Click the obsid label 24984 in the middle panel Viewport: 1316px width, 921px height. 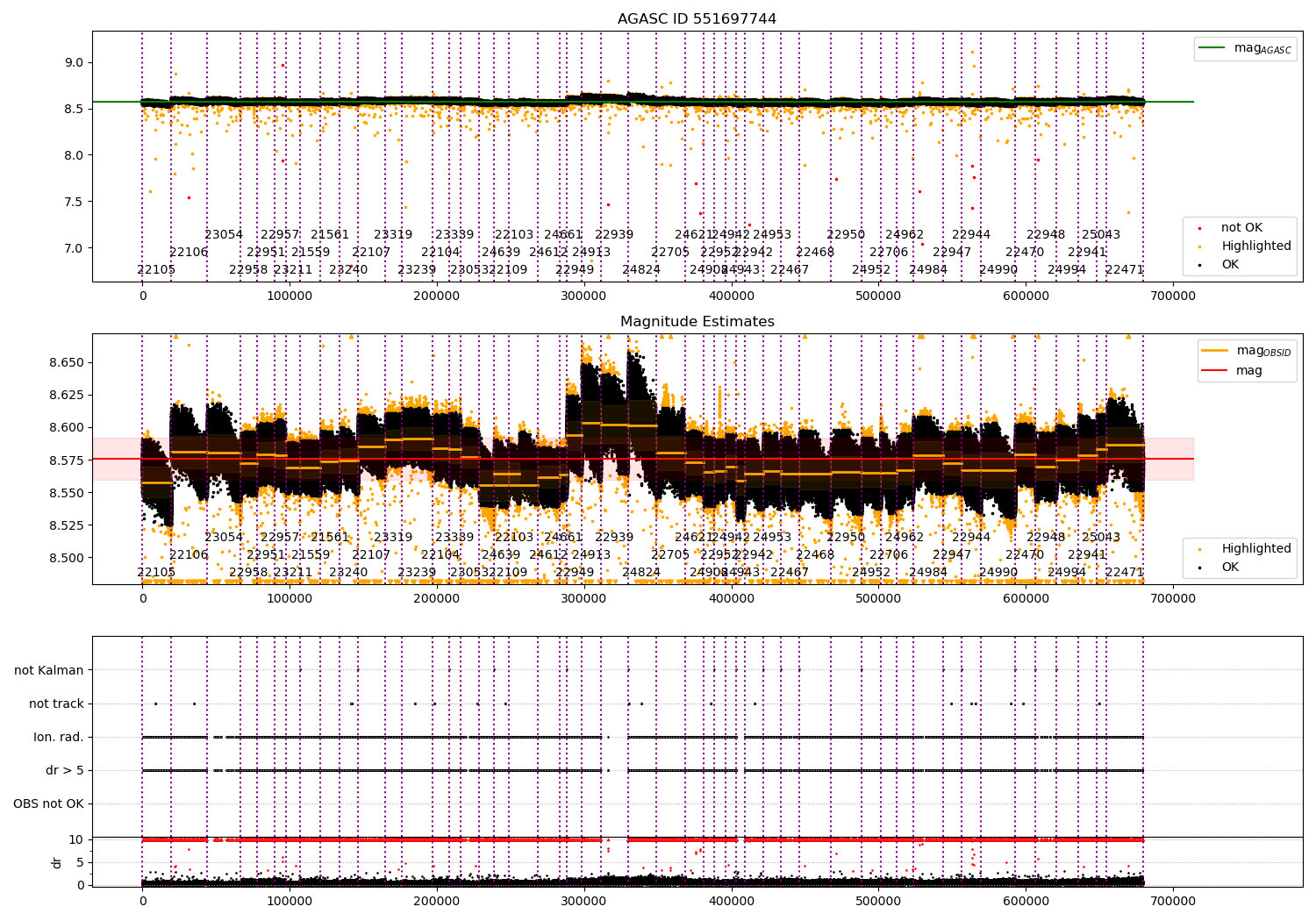pos(928,573)
